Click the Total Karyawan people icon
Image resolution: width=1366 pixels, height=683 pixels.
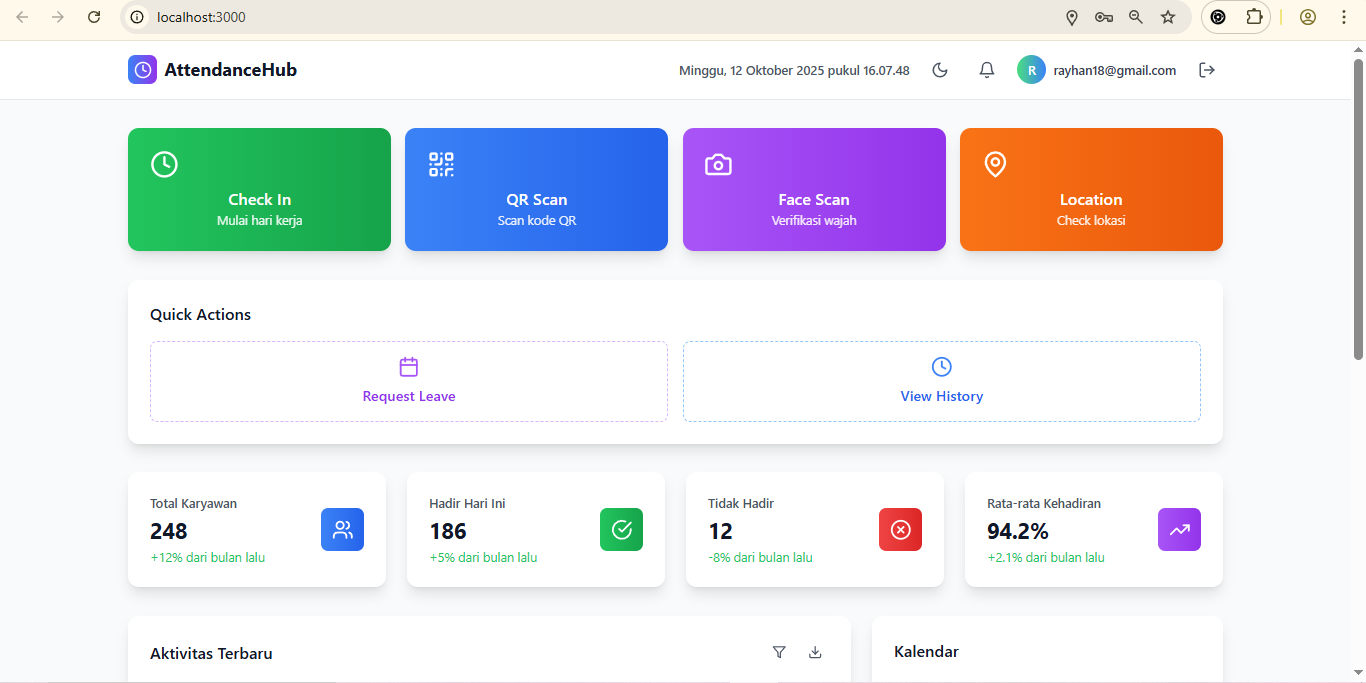[342, 530]
